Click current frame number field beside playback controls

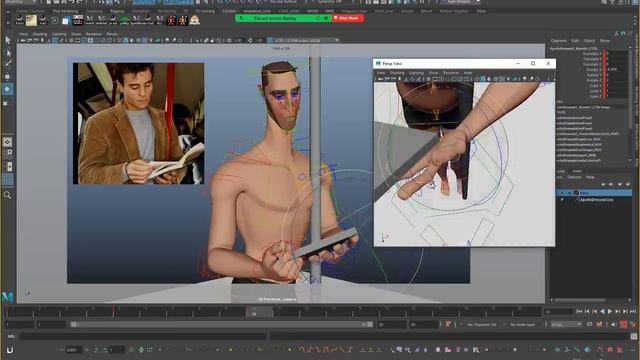click(558, 312)
